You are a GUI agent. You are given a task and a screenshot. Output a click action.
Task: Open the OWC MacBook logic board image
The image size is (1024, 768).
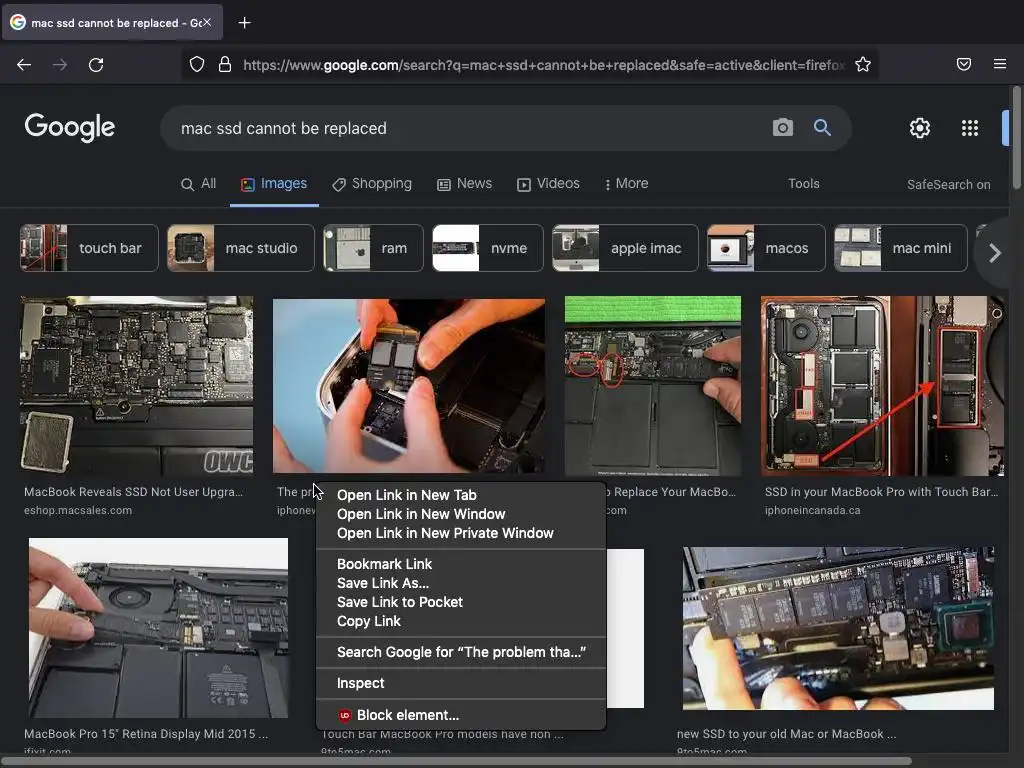[x=136, y=385]
